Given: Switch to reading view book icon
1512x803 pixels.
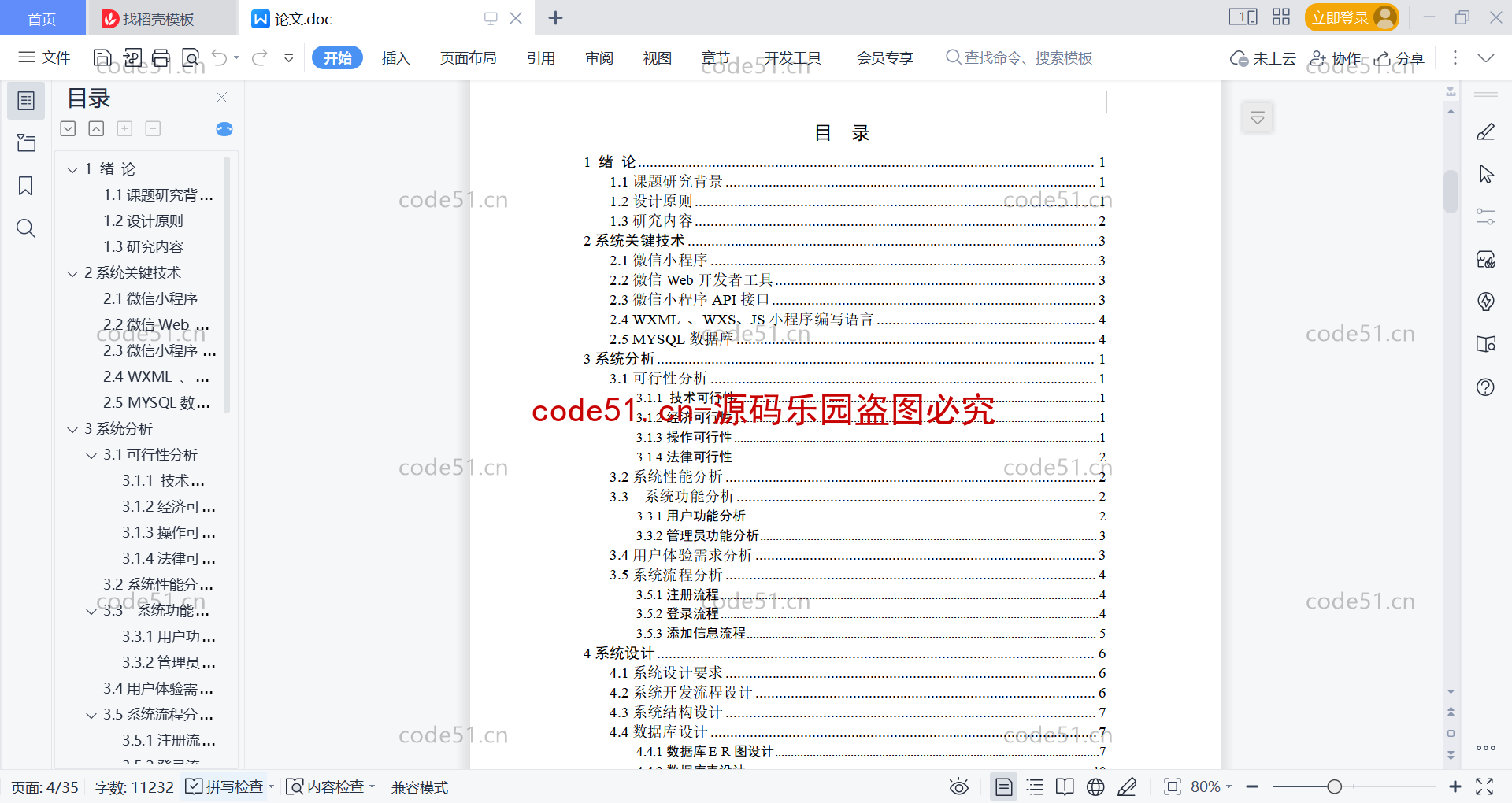Looking at the screenshot, I should pyautogui.click(x=1065, y=786).
